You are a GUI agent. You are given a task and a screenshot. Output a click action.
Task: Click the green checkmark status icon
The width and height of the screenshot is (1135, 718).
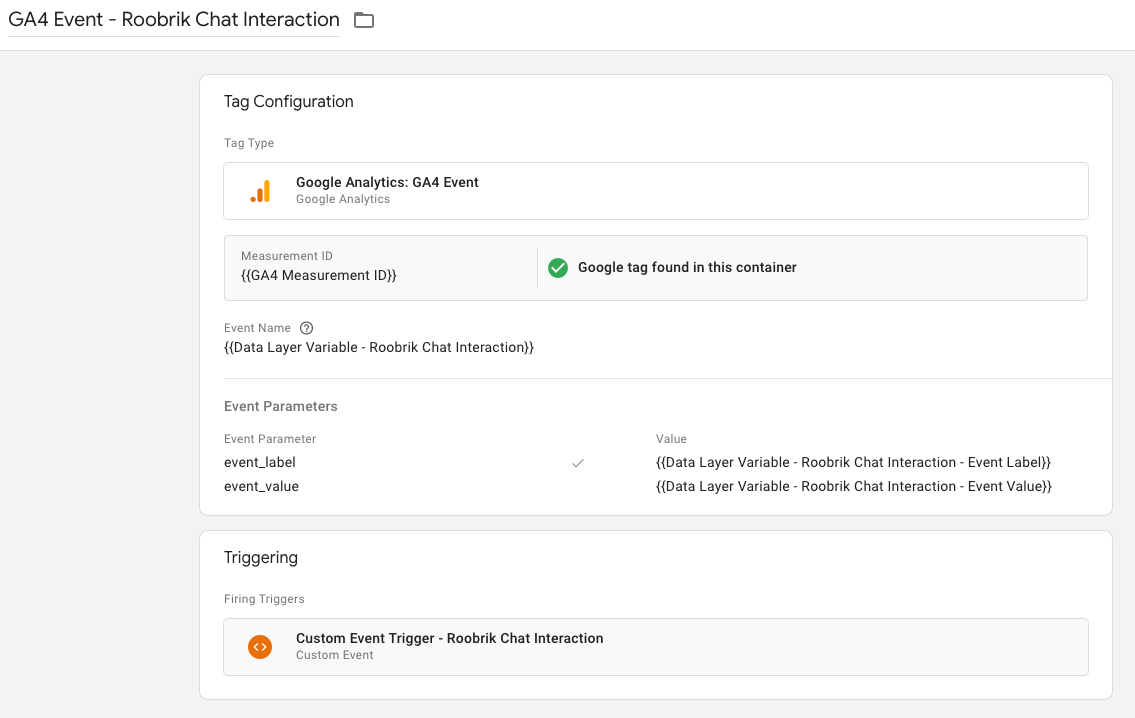click(x=558, y=268)
